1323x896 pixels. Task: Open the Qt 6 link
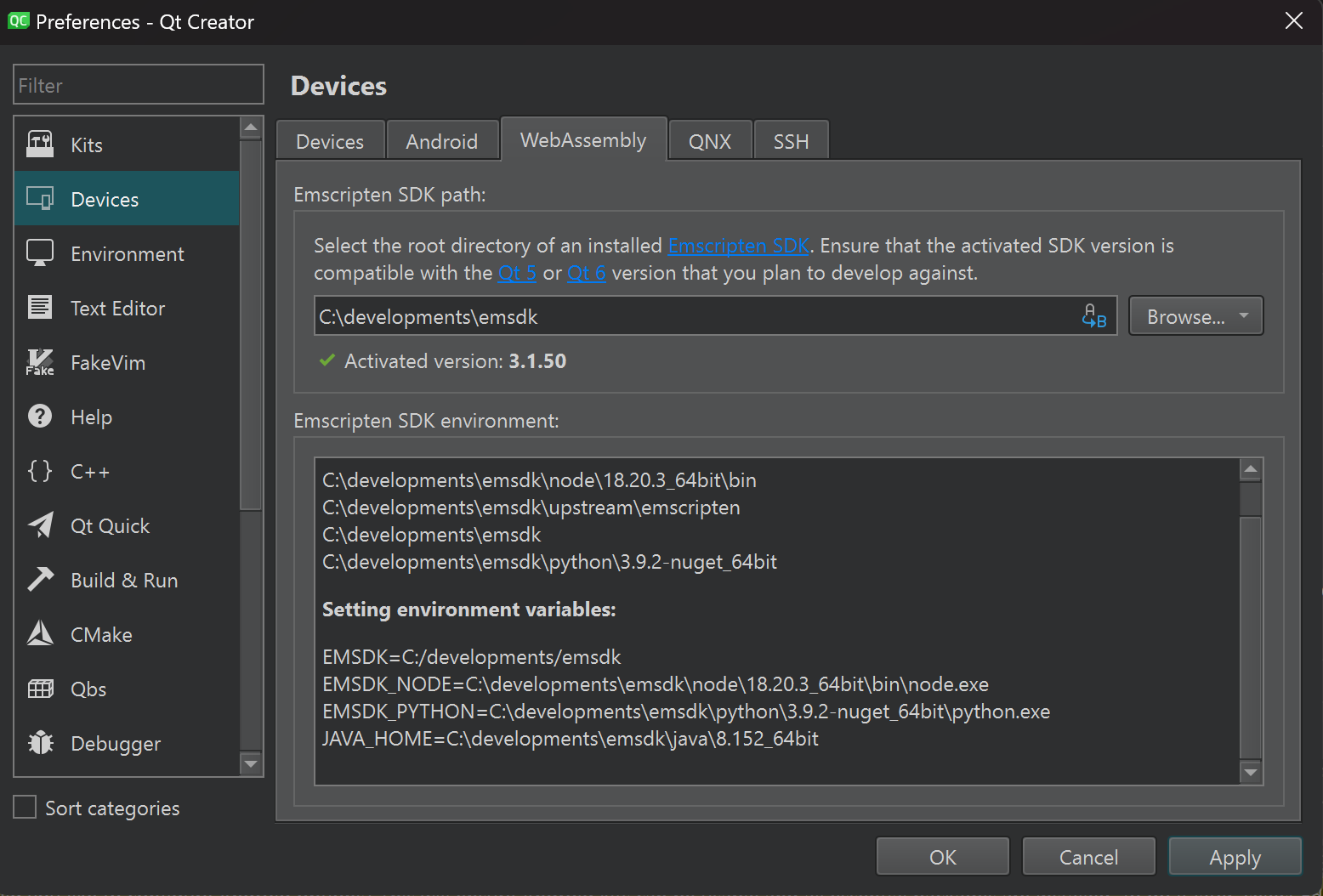click(x=587, y=273)
